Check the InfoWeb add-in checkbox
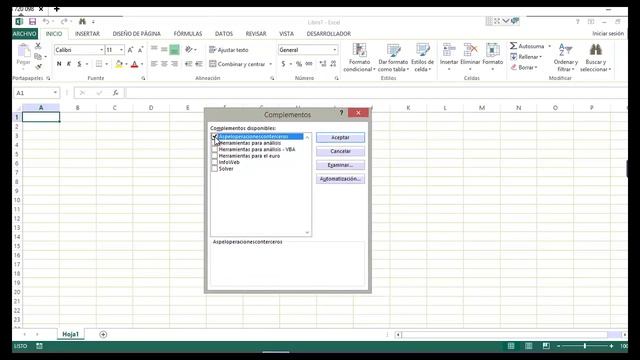The height and width of the screenshot is (360, 640). coord(214,162)
